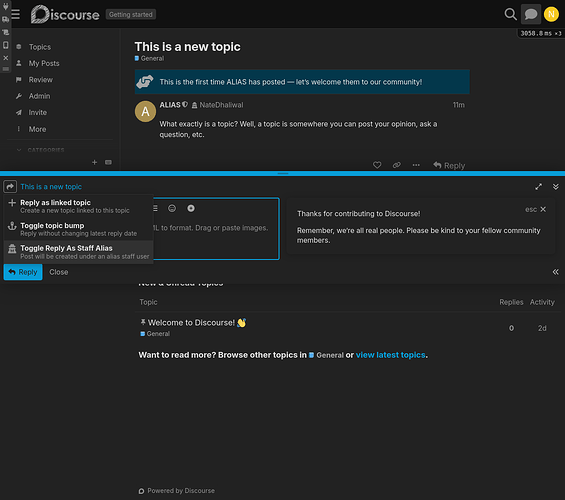Hide preview with double chevron left
The width and height of the screenshot is (565, 500).
(555, 272)
